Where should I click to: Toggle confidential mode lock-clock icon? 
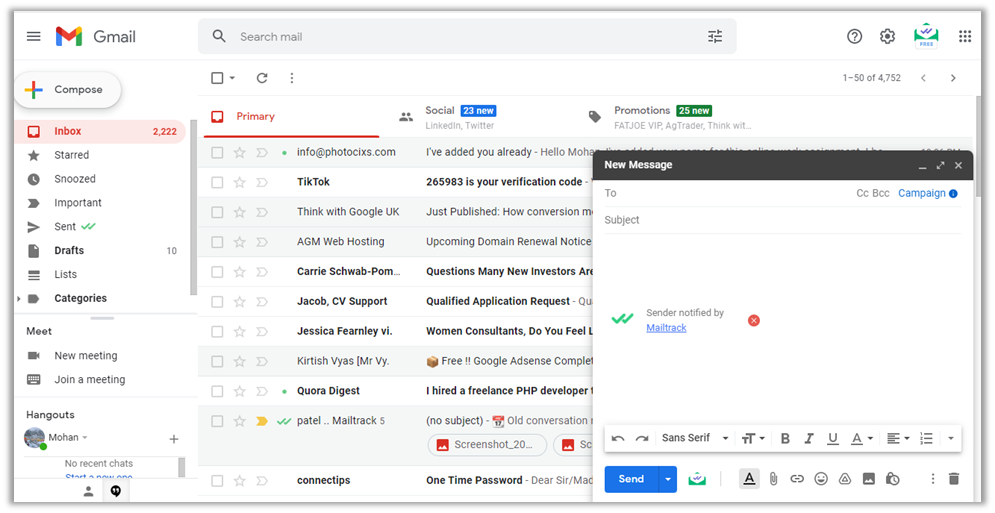(x=892, y=479)
